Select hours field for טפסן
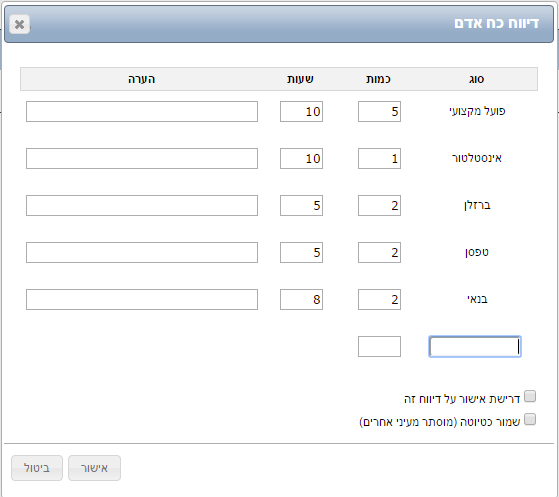559x497 pixels. pos(302,252)
